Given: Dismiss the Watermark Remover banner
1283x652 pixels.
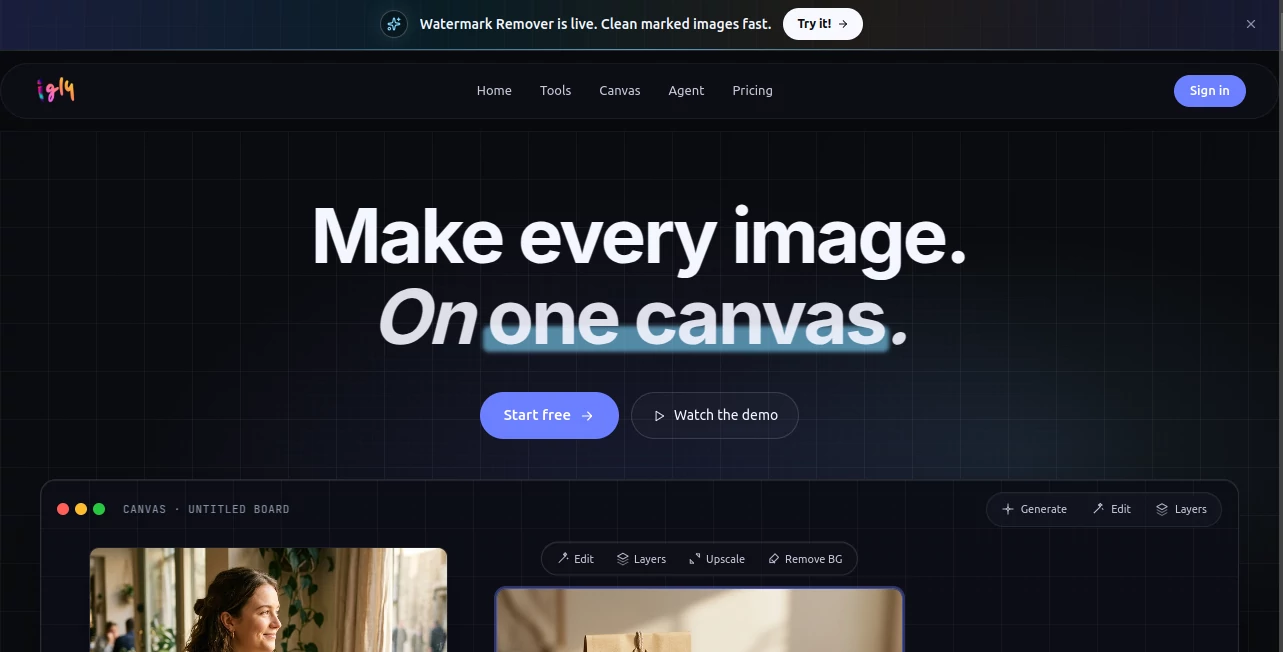Looking at the screenshot, I should [1250, 24].
